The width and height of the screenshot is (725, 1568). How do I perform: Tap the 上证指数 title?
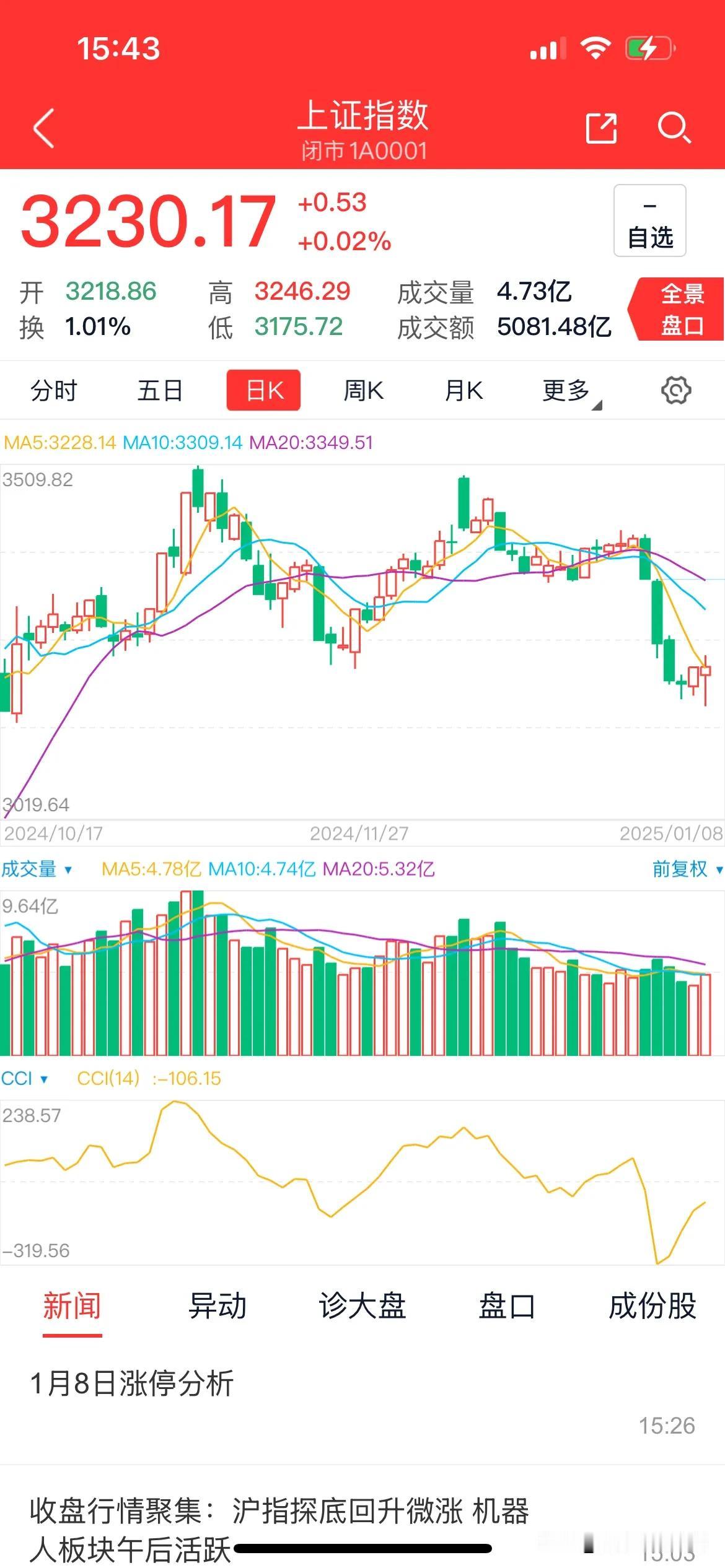point(362,115)
